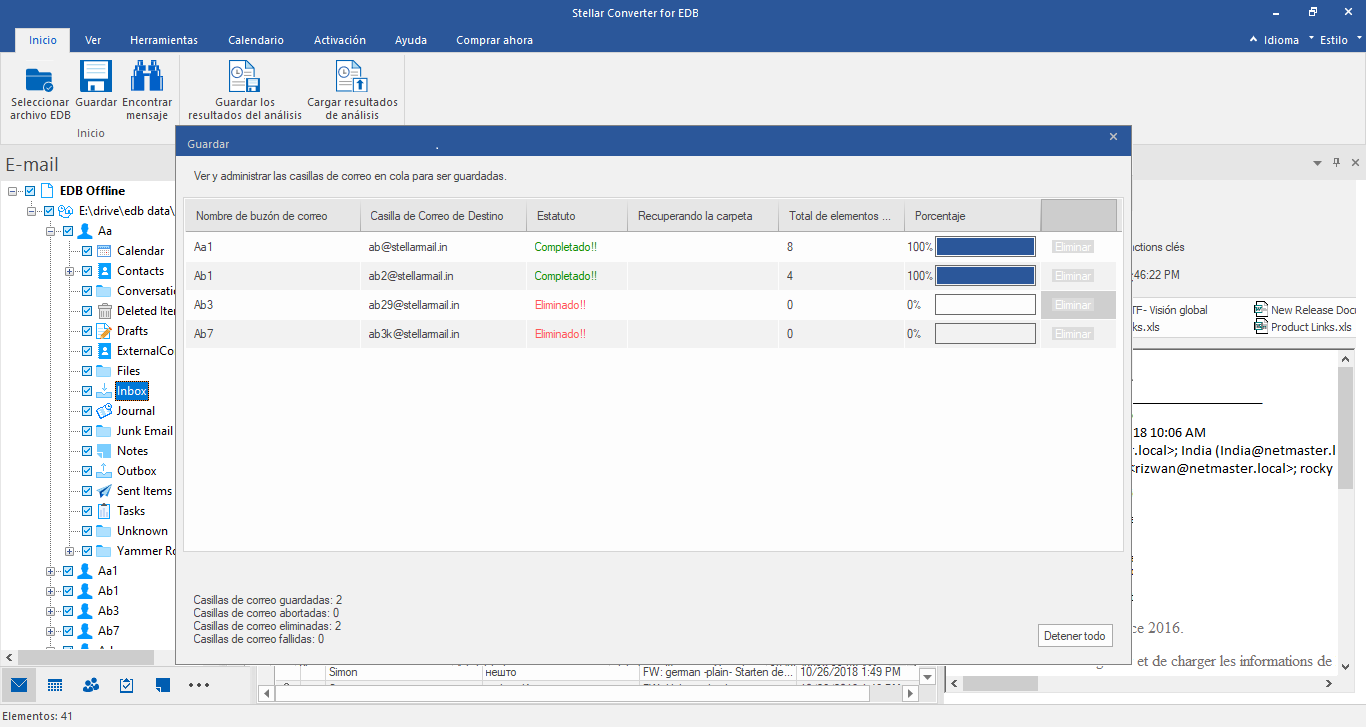Image resolution: width=1366 pixels, height=727 pixels.
Task: Expand the Contacts folder node
Action: (70, 271)
